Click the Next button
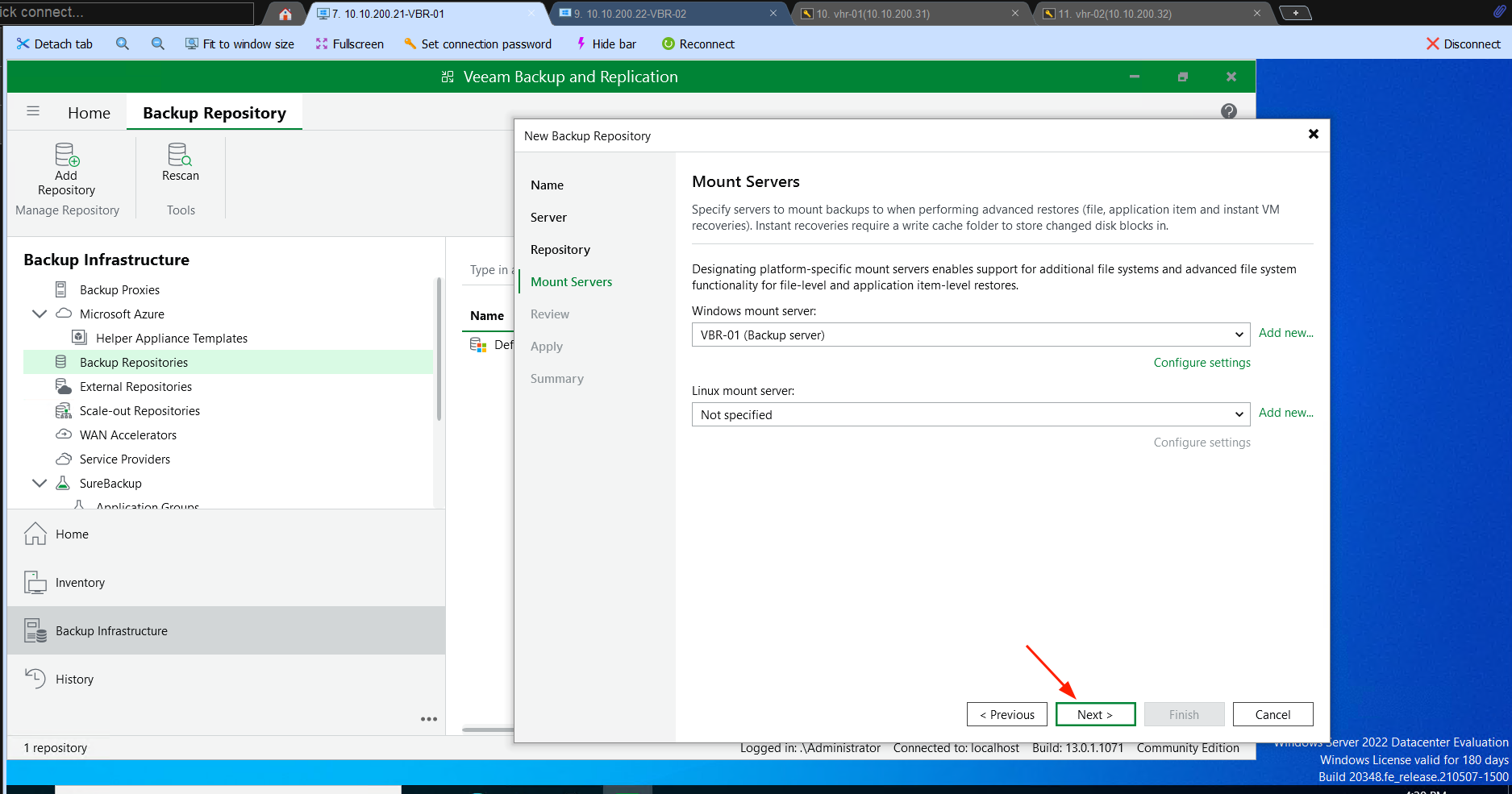This screenshot has width=1512, height=794. [1095, 714]
